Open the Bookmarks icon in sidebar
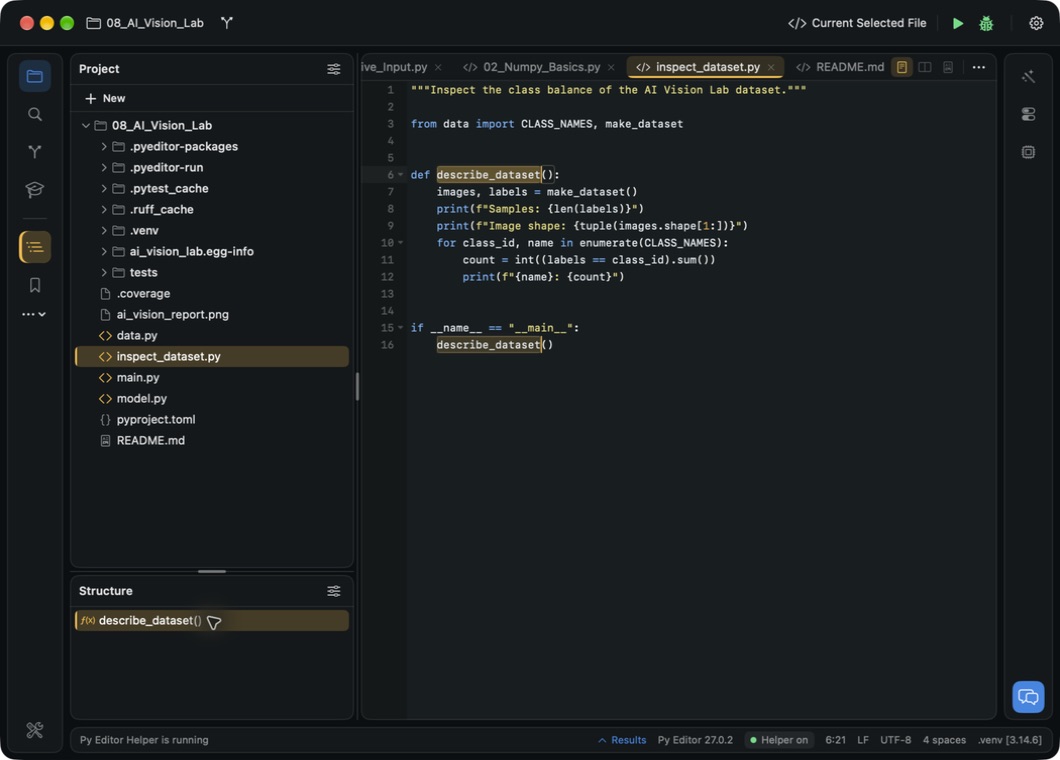Image resolution: width=1060 pixels, height=760 pixels. [x=34, y=285]
